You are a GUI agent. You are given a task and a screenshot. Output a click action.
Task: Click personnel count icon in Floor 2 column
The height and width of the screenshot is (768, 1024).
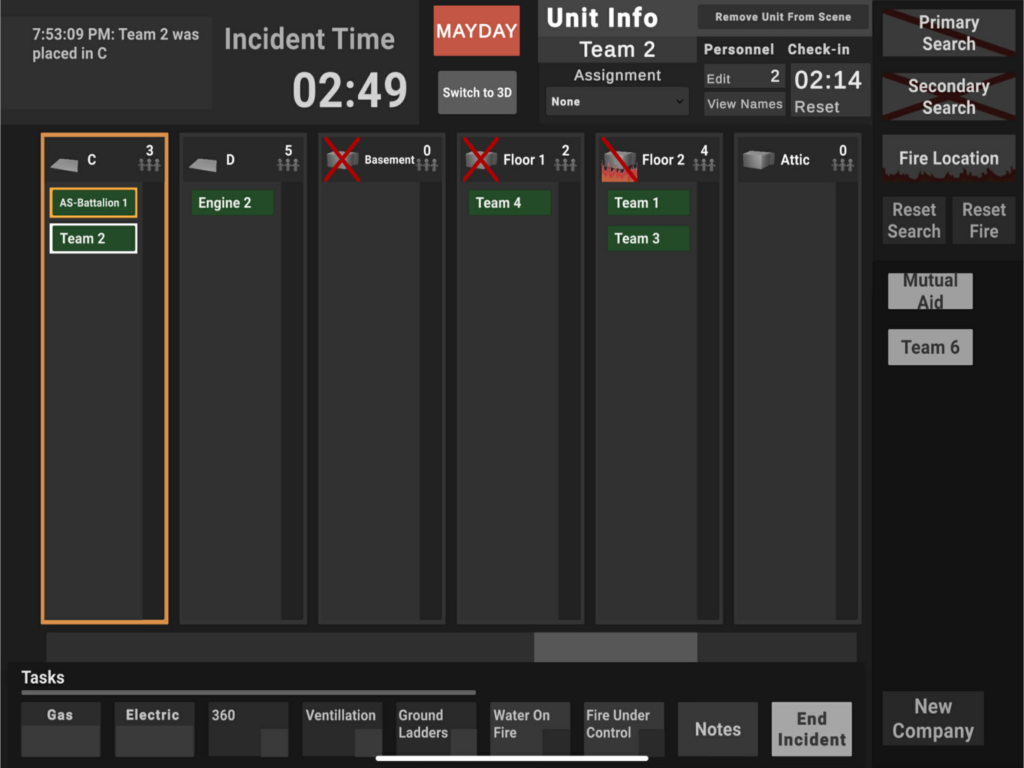click(704, 164)
